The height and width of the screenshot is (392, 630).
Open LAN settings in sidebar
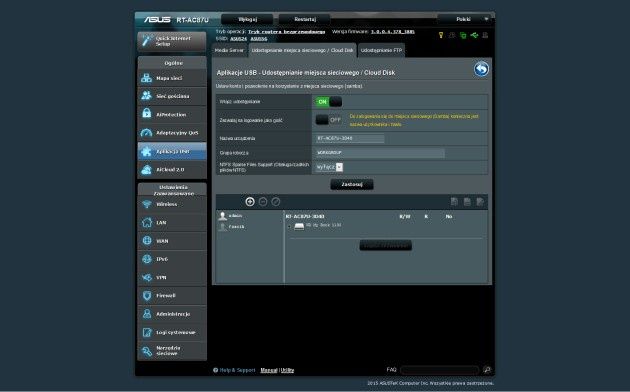(x=172, y=223)
